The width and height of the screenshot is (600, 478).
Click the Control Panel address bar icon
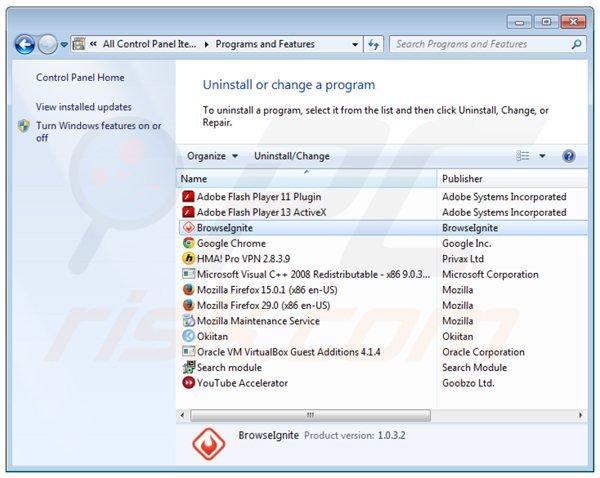[x=79, y=44]
